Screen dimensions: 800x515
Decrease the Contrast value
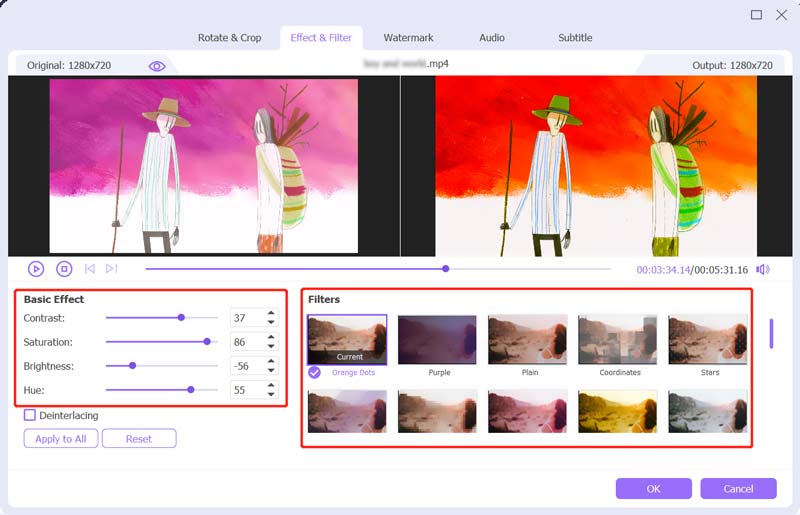[x=271, y=322]
